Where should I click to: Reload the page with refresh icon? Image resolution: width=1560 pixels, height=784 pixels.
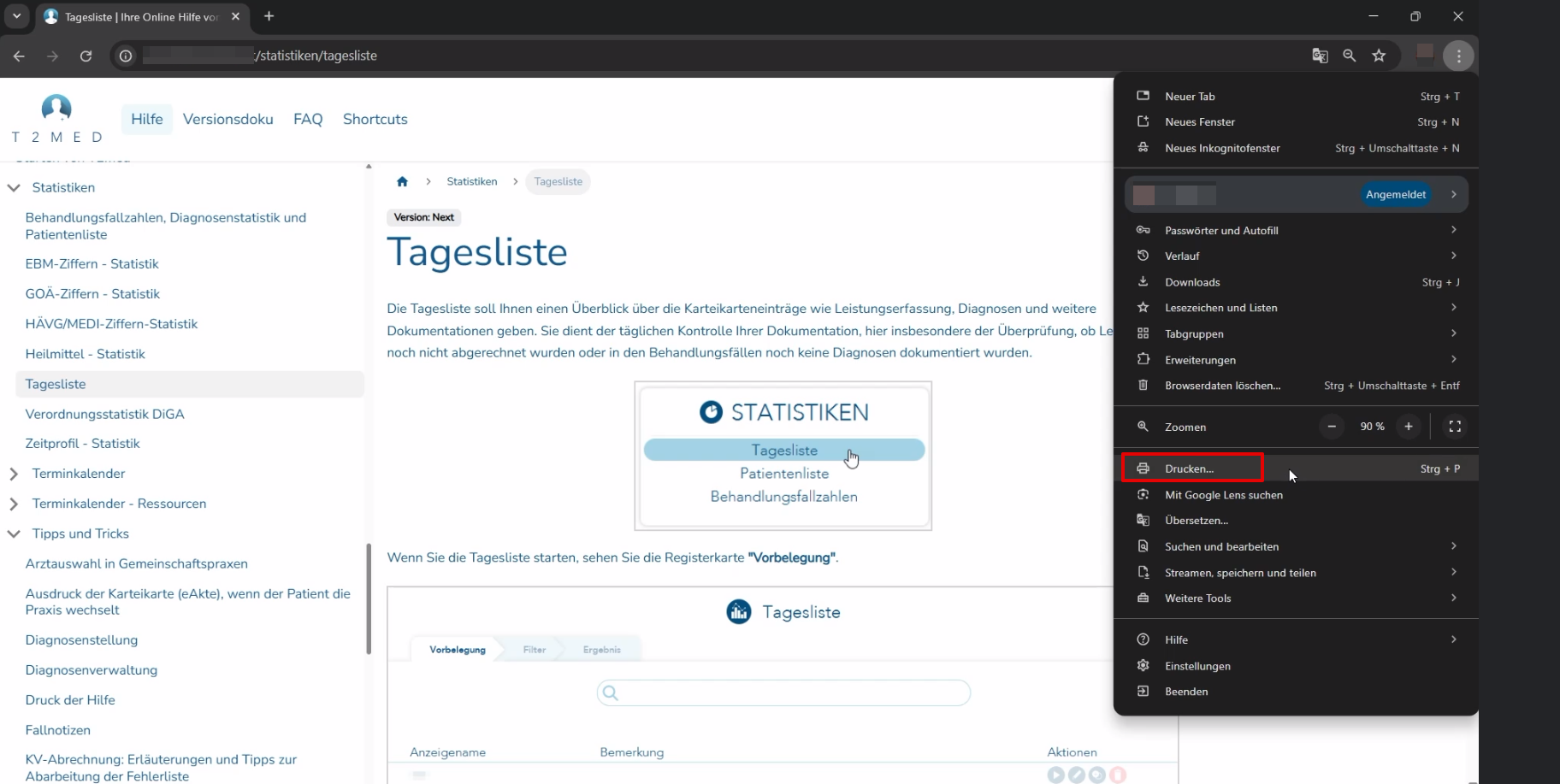point(86,56)
